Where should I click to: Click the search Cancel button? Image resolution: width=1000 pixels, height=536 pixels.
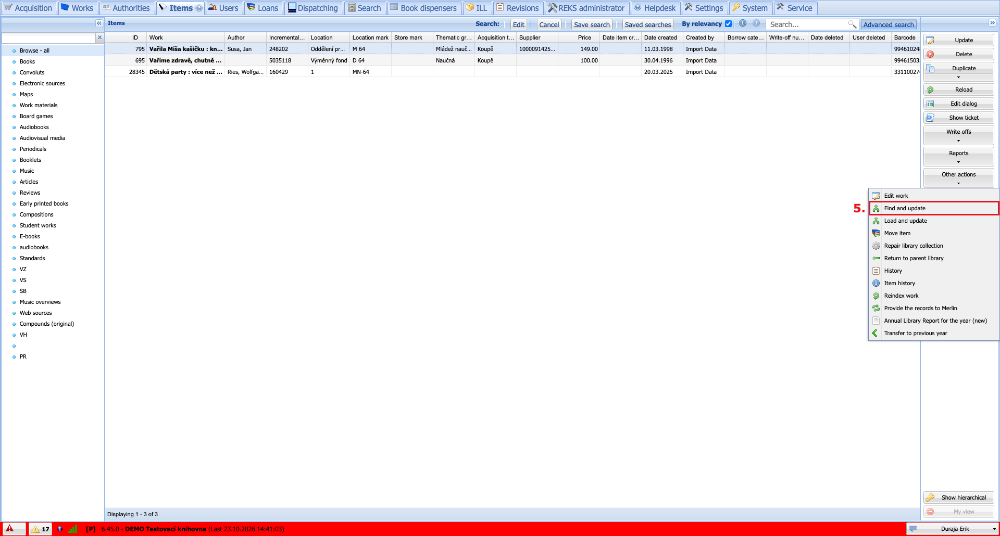(548, 24)
